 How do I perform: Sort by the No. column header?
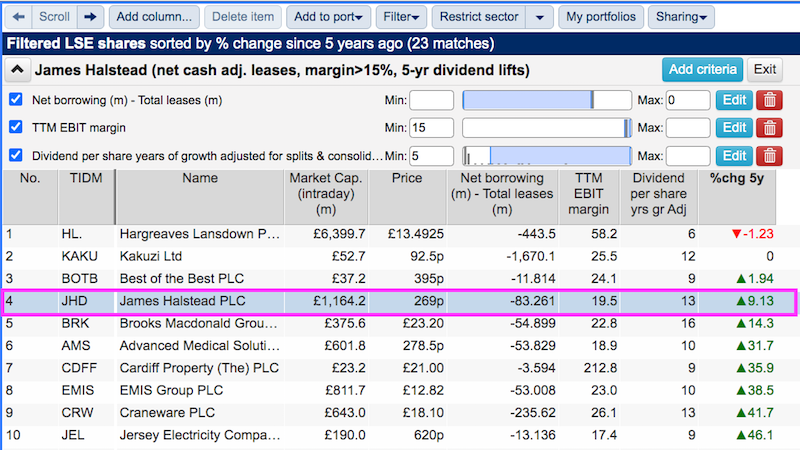(30, 196)
